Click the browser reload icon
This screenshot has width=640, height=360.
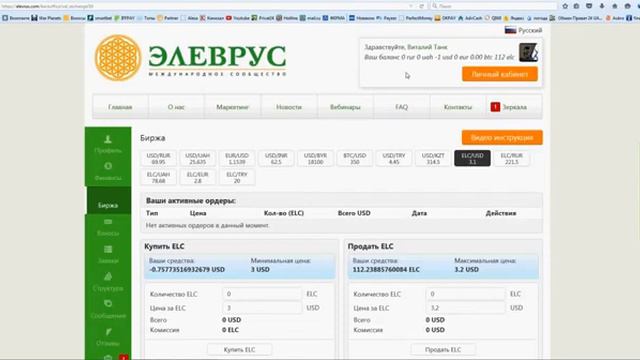(422, 6)
